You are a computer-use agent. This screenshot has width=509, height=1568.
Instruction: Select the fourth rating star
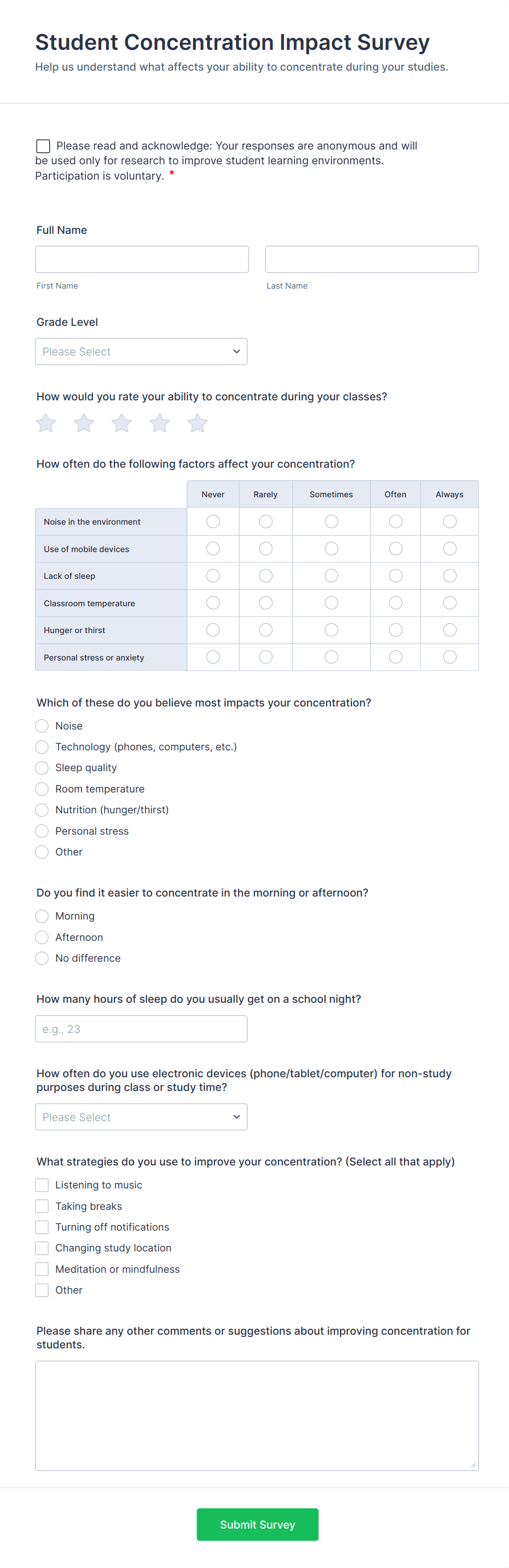(159, 422)
